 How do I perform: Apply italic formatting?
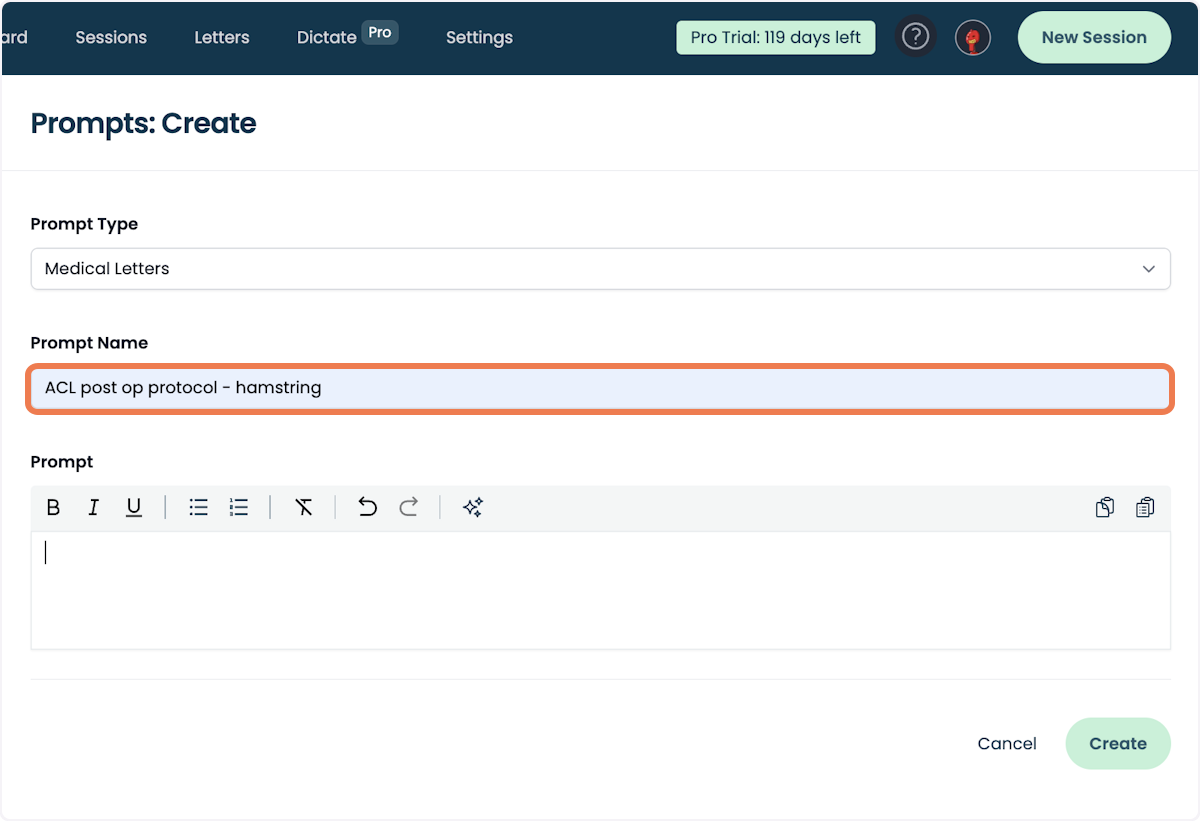coord(93,507)
